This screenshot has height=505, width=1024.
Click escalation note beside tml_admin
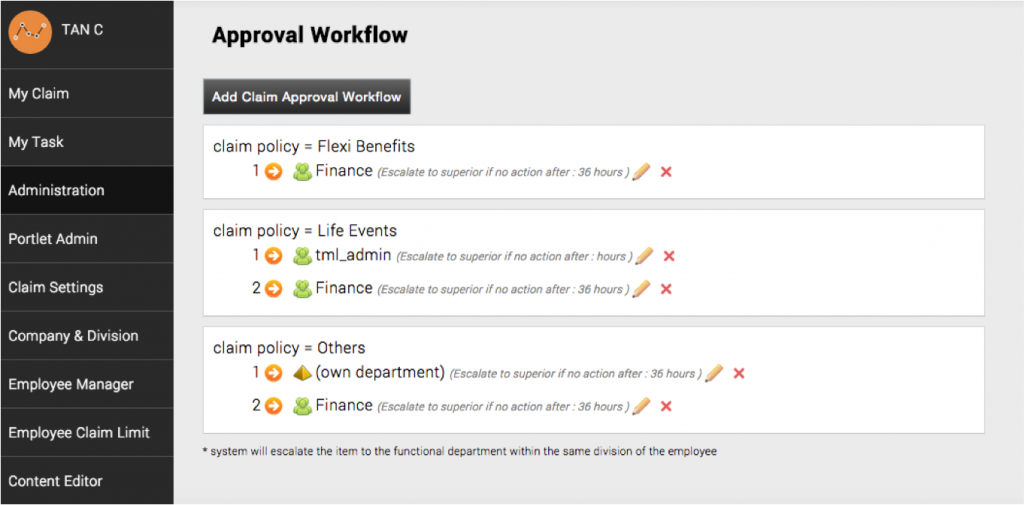coord(515,257)
